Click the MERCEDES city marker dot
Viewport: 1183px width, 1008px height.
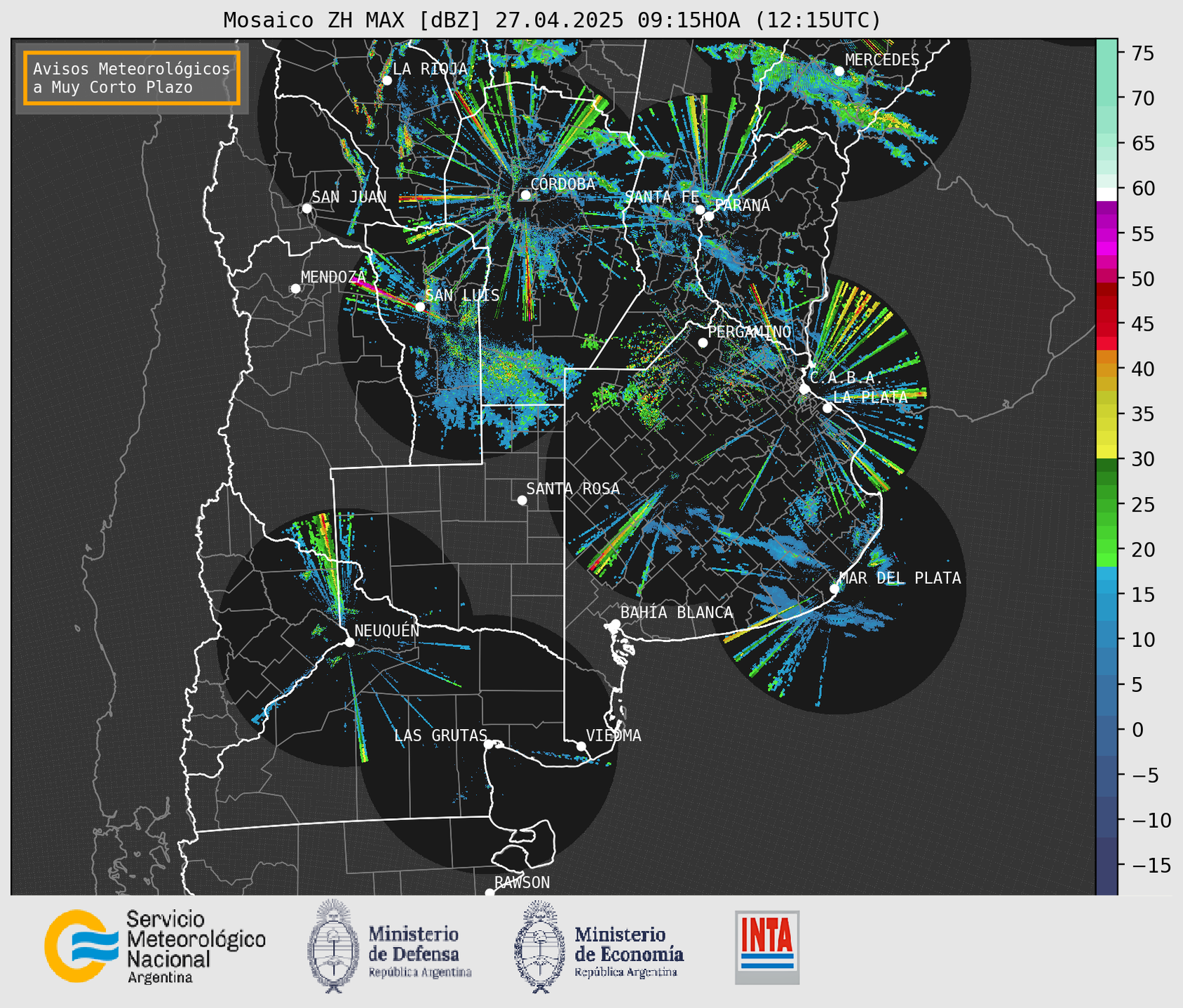[839, 71]
